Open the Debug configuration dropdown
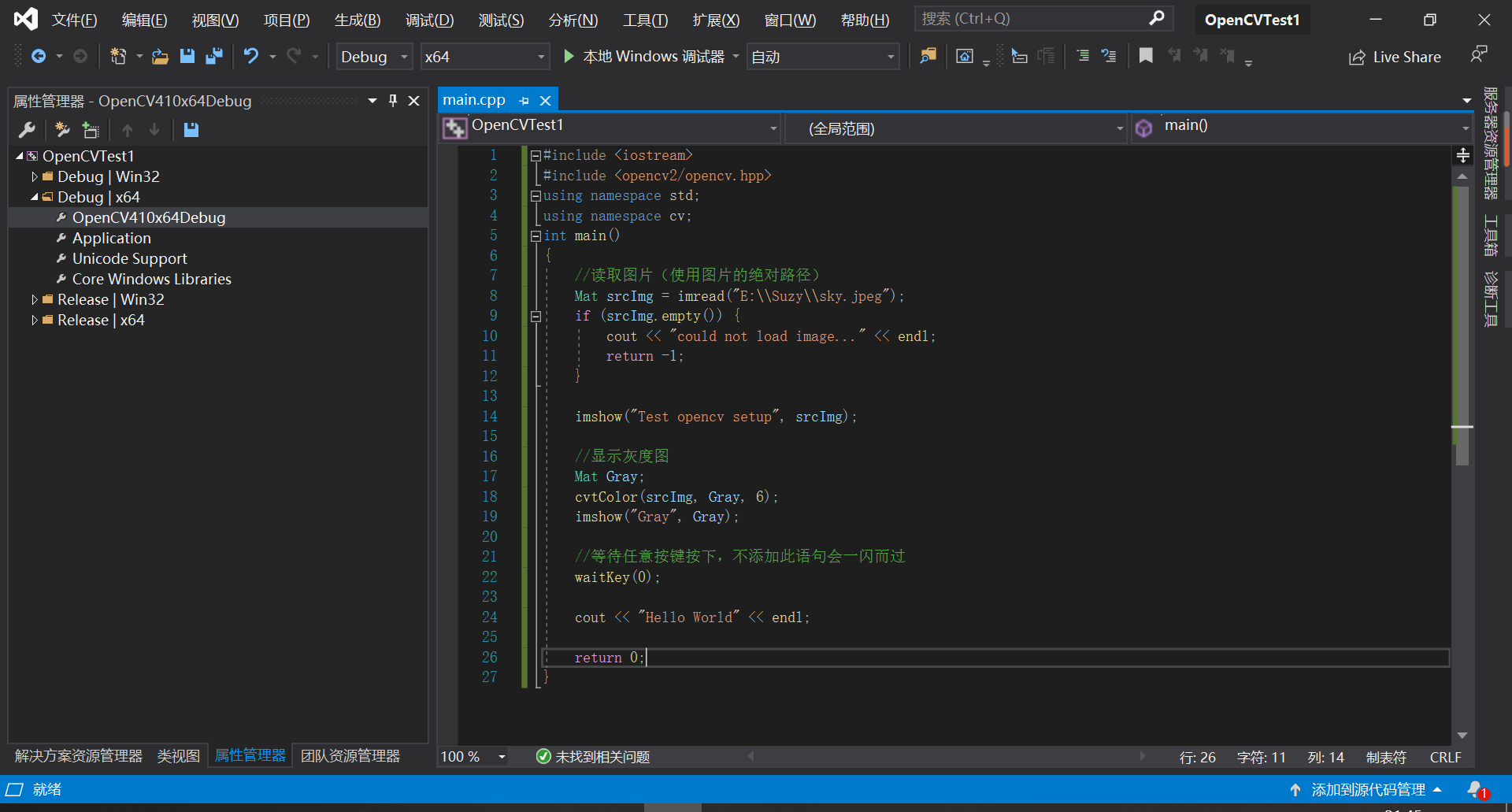Image resolution: width=1512 pixels, height=812 pixels. coord(404,57)
